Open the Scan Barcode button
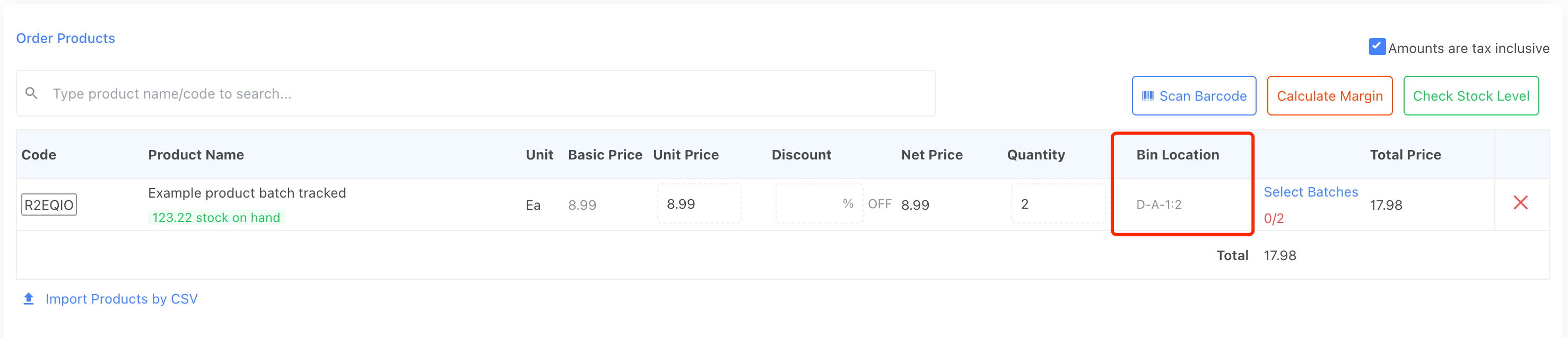Image resolution: width=1568 pixels, height=338 pixels. [x=1194, y=96]
